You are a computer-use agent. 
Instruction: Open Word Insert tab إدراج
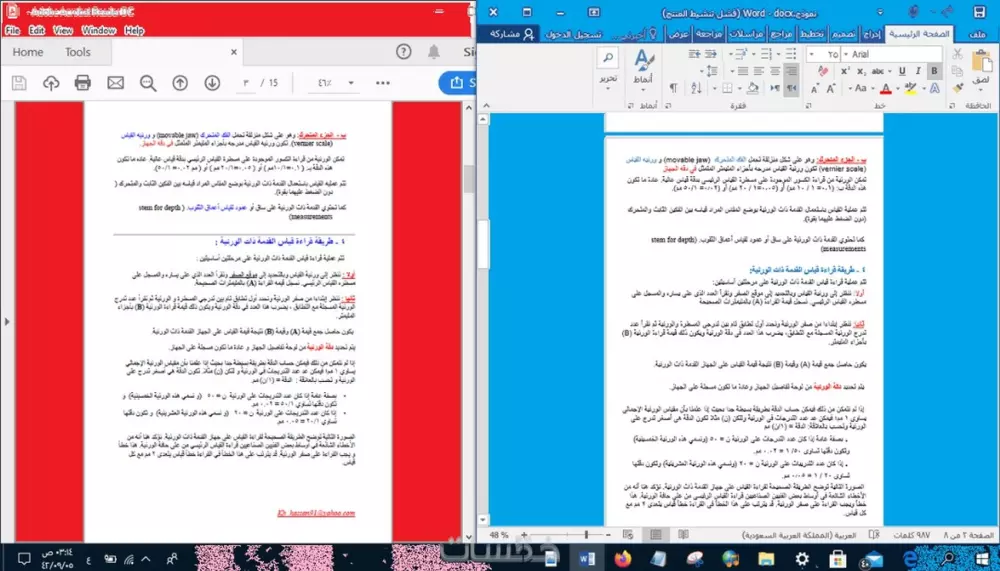(872, 34)
